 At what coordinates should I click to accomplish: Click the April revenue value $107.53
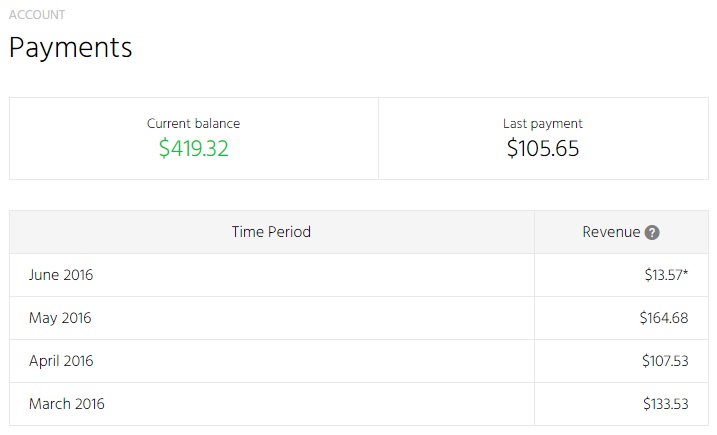coord(665,361)
